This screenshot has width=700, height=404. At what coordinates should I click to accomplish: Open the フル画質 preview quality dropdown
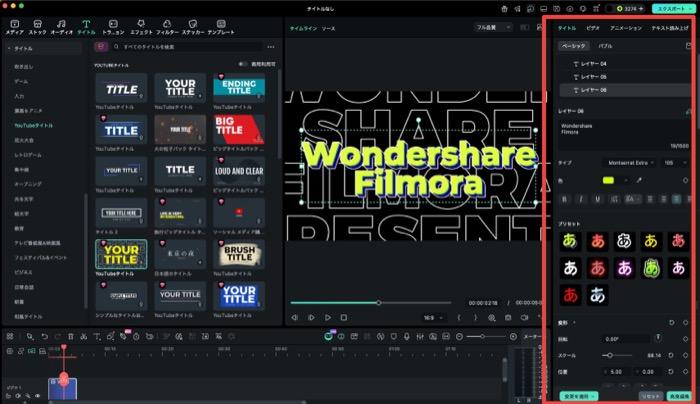click(493, 28)
